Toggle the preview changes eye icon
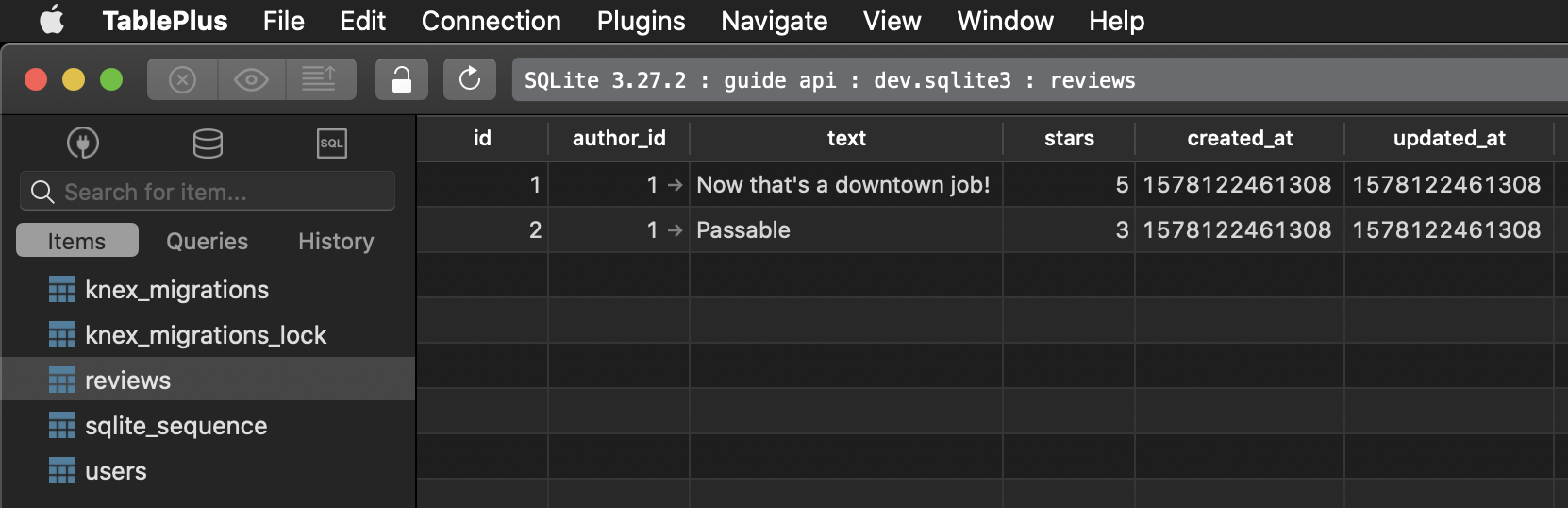The image size is (1568, 508). point(251,79)
